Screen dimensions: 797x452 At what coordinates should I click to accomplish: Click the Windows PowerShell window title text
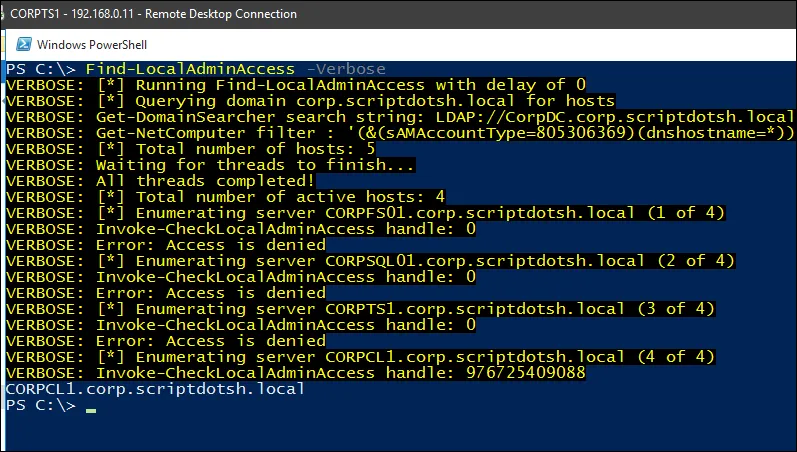92,45
